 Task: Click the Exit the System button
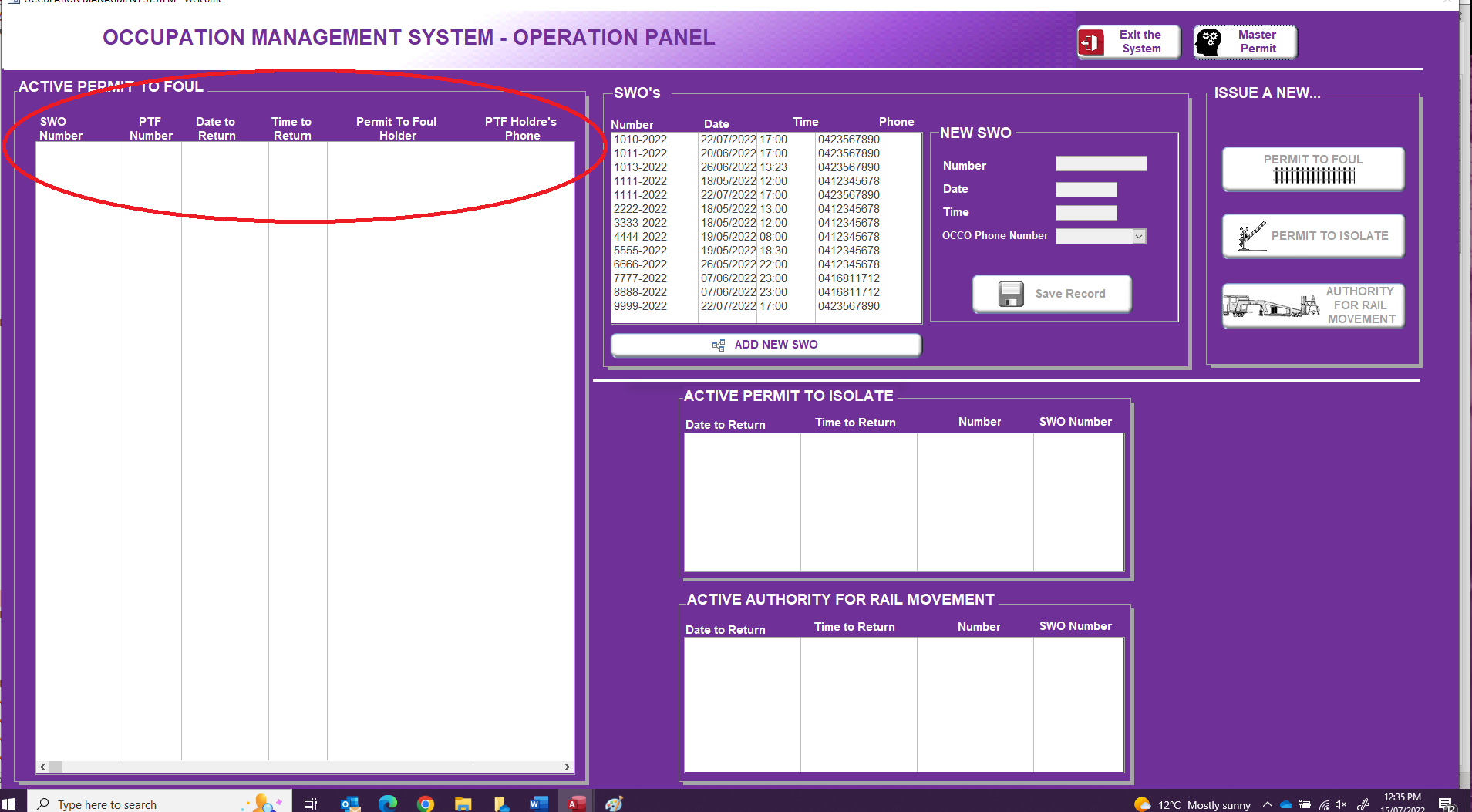(x=1129, y=42)
